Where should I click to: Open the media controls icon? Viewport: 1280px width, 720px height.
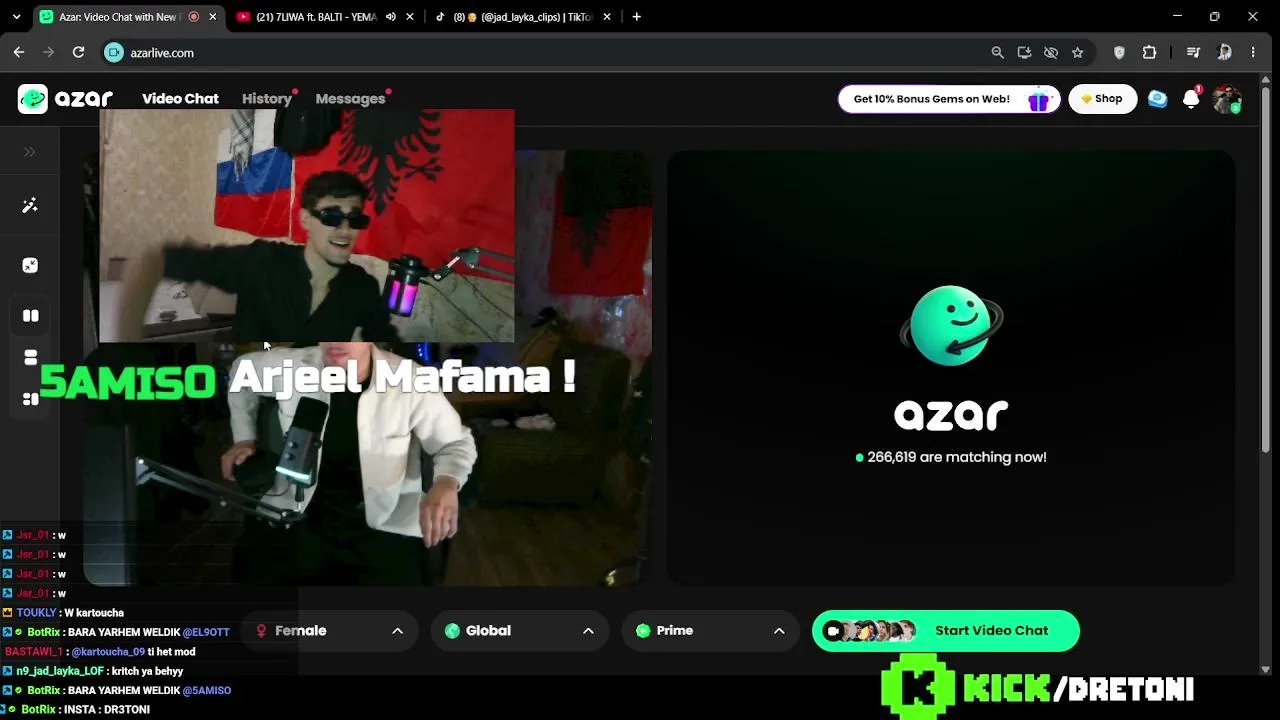pyautogui.click(x=1193, y=53)
